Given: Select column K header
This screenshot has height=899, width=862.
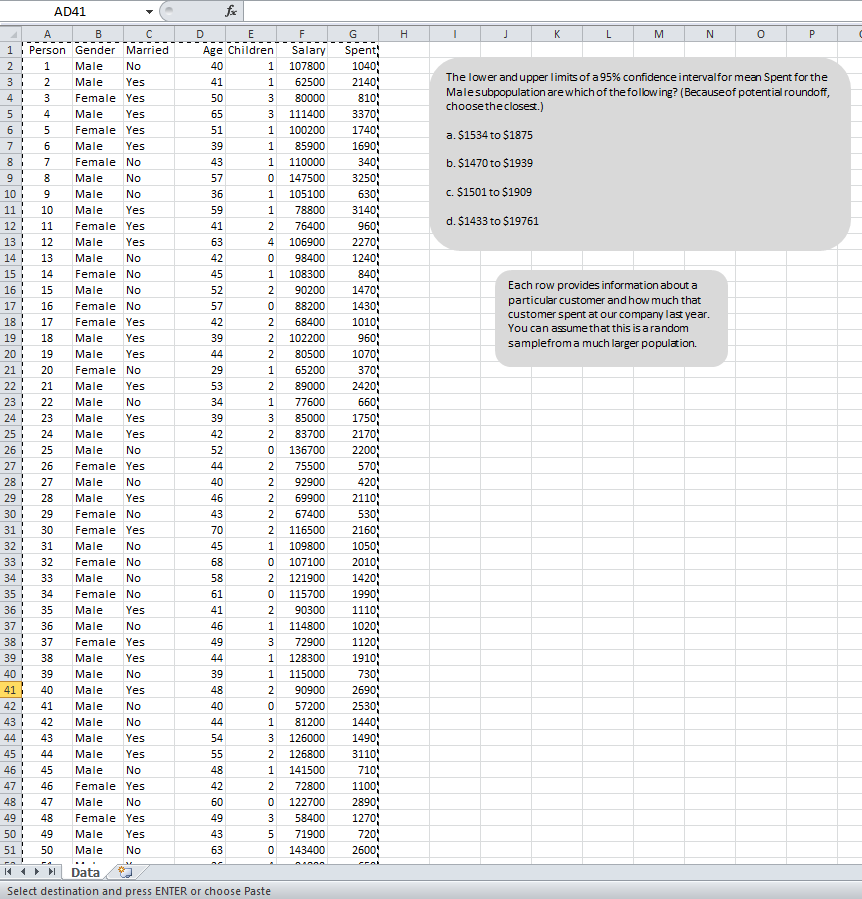Looking at the screenshot, I should [x=557, y=34].
